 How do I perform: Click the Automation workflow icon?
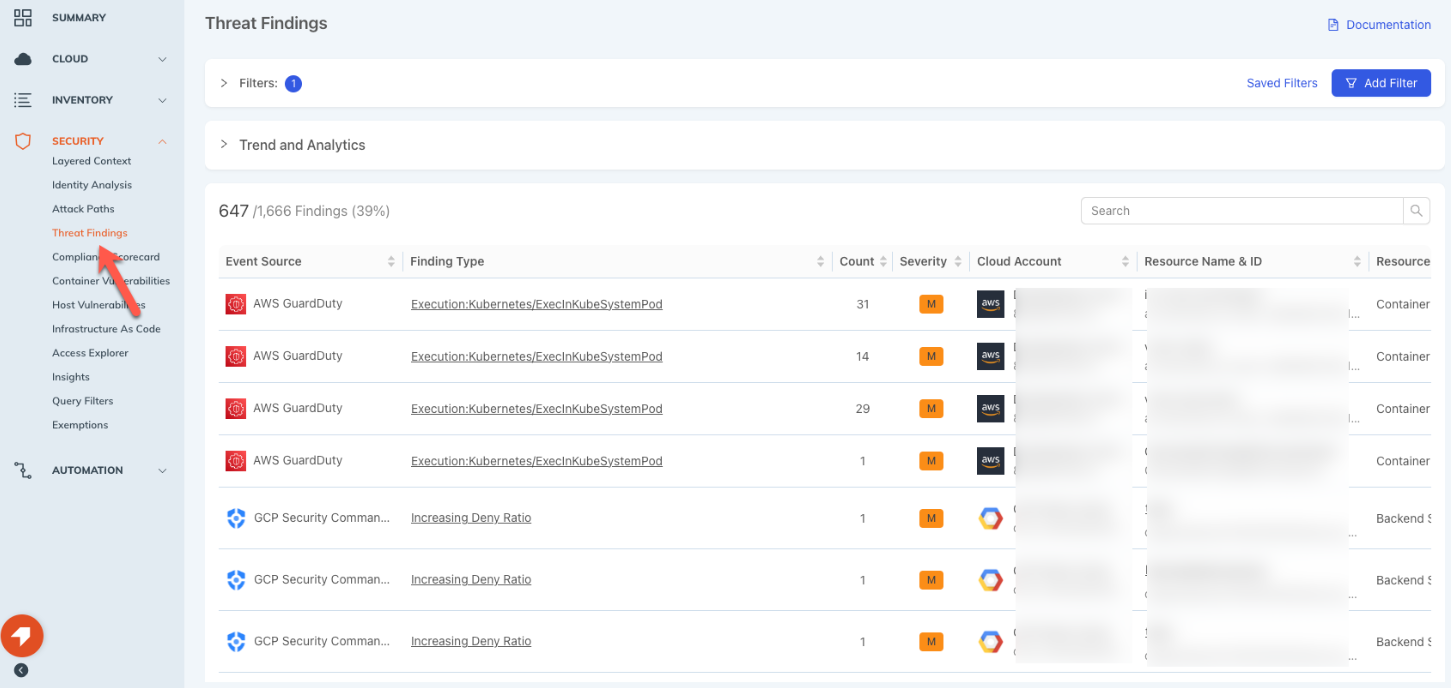click(22, 470)
